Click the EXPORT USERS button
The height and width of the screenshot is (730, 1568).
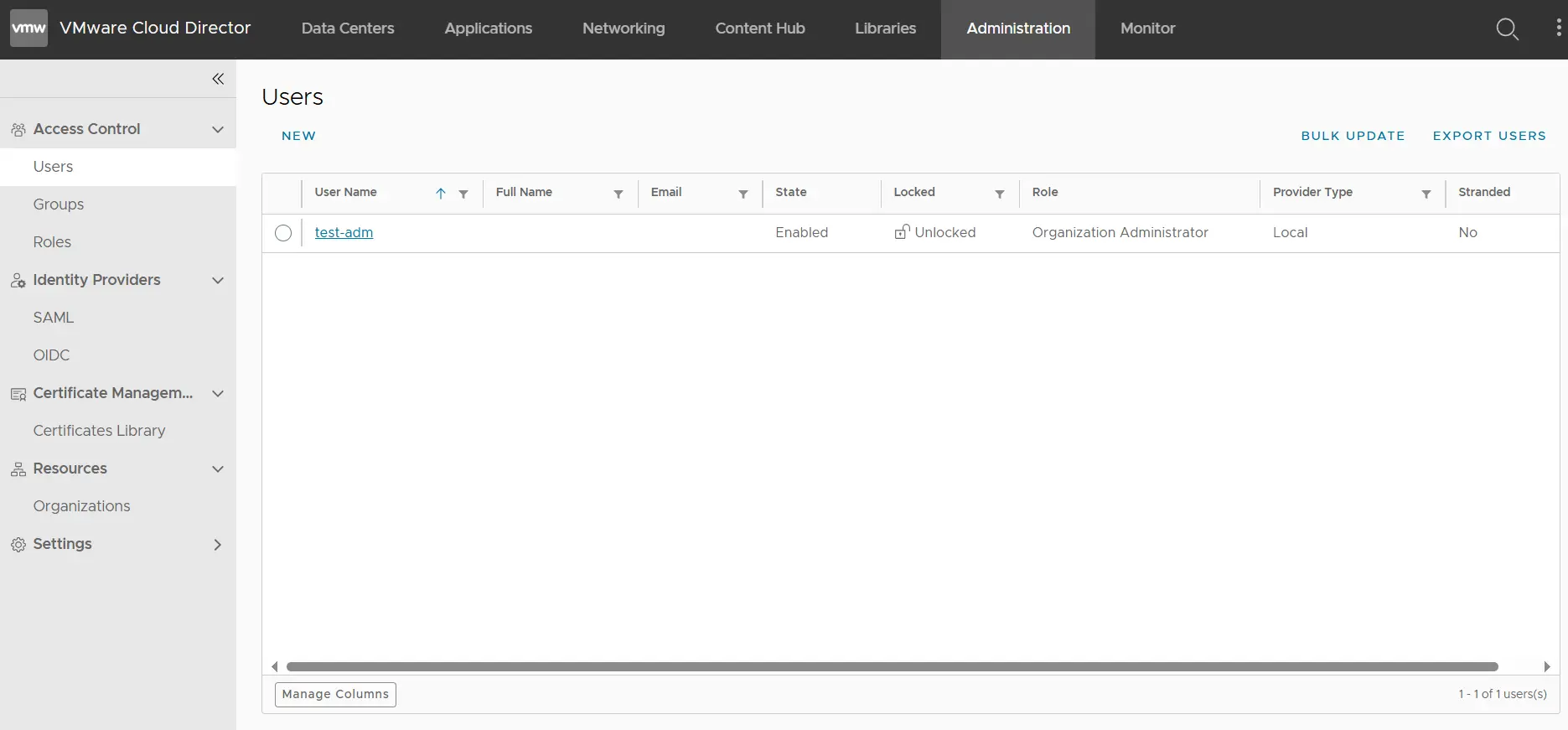(1489, 136)
